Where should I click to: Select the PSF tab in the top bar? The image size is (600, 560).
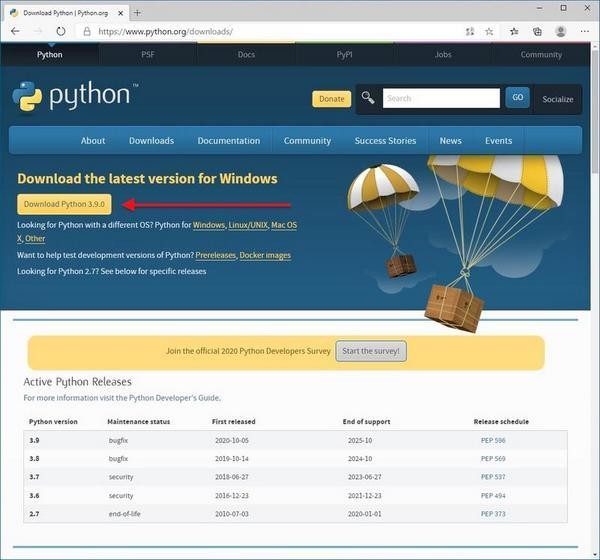tap(148, 55)
